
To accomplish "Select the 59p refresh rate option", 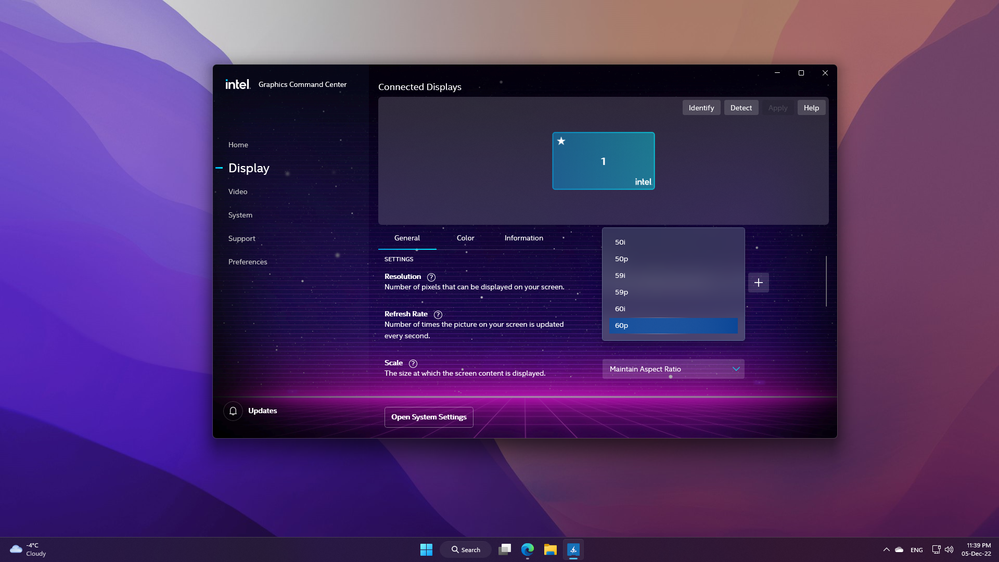I will tap(673, 292).
